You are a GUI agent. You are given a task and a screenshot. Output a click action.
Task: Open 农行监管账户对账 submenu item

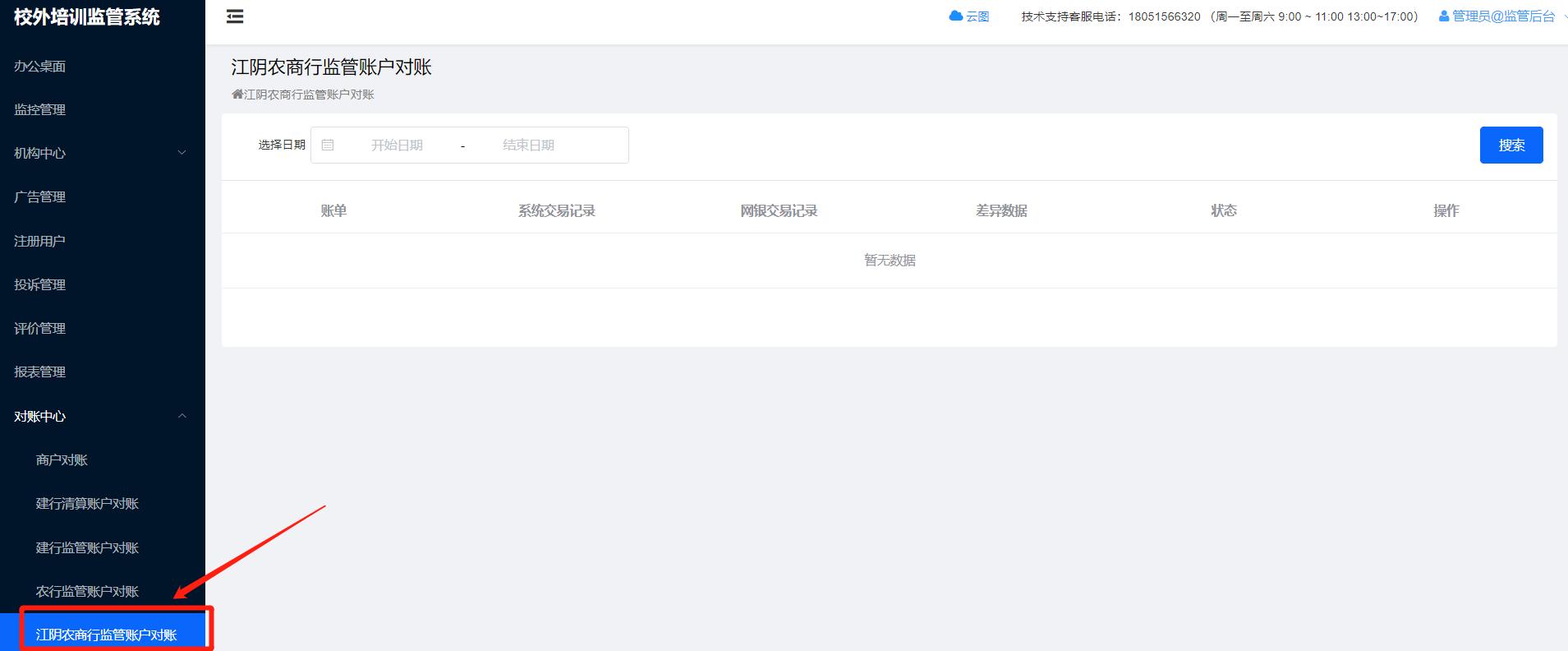[87, 592]
